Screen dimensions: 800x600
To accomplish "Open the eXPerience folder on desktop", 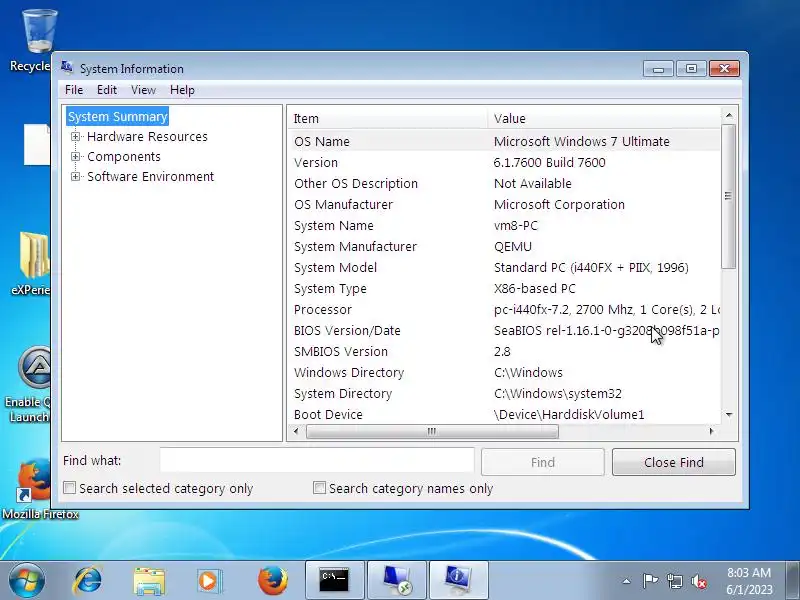I will tap(33, 263).
